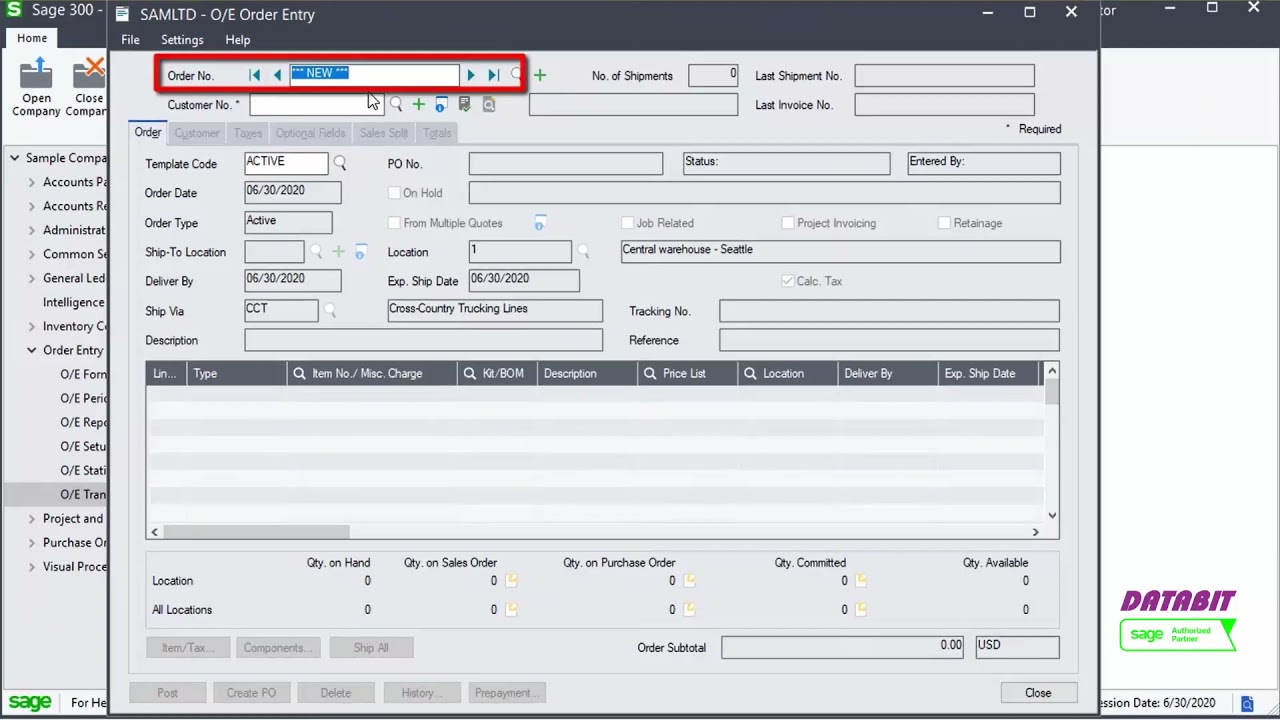This screenshot has width=1280, height=720.
Task: Expand the Project and Job tree node
Action: pyautogui.click(x=31, y=518)
